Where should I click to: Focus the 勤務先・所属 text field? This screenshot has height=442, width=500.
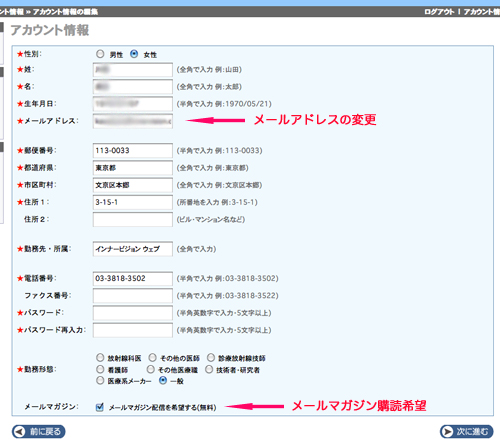(x=133, y=249)
